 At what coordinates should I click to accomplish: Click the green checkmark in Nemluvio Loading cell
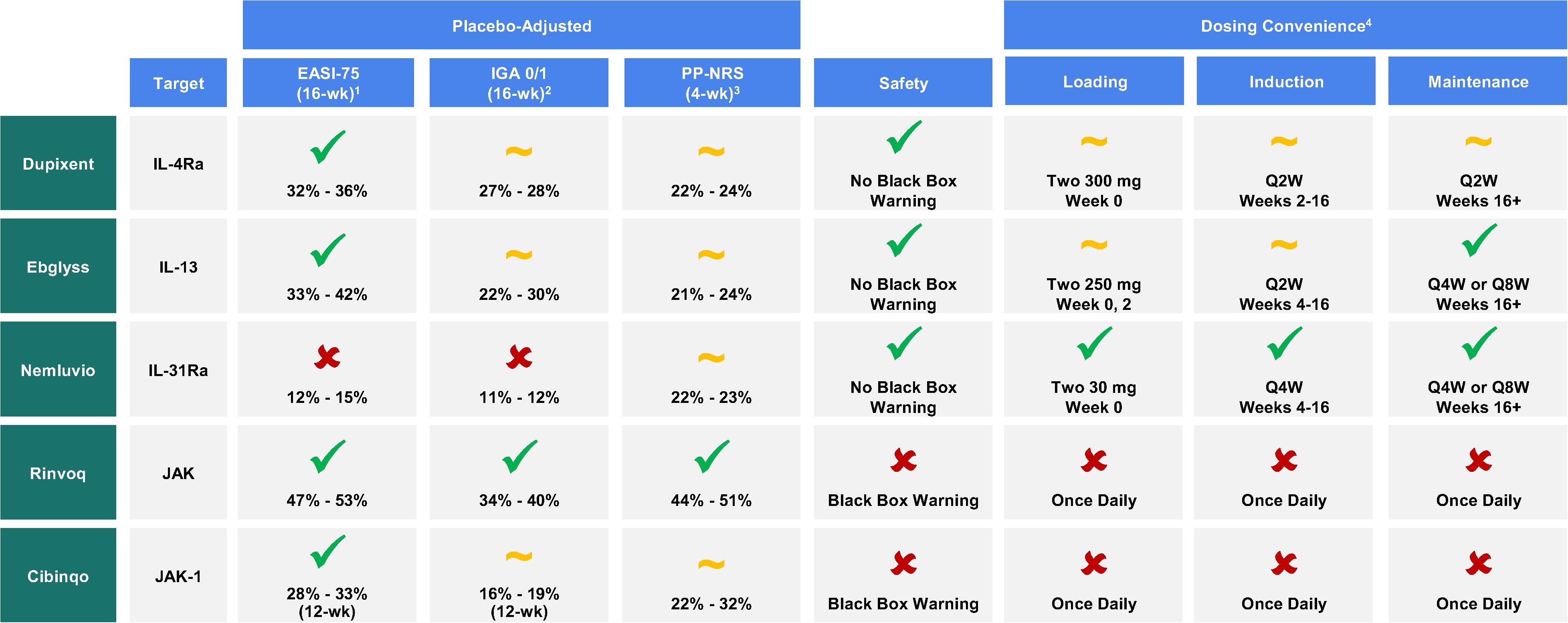coord(1095,343)
